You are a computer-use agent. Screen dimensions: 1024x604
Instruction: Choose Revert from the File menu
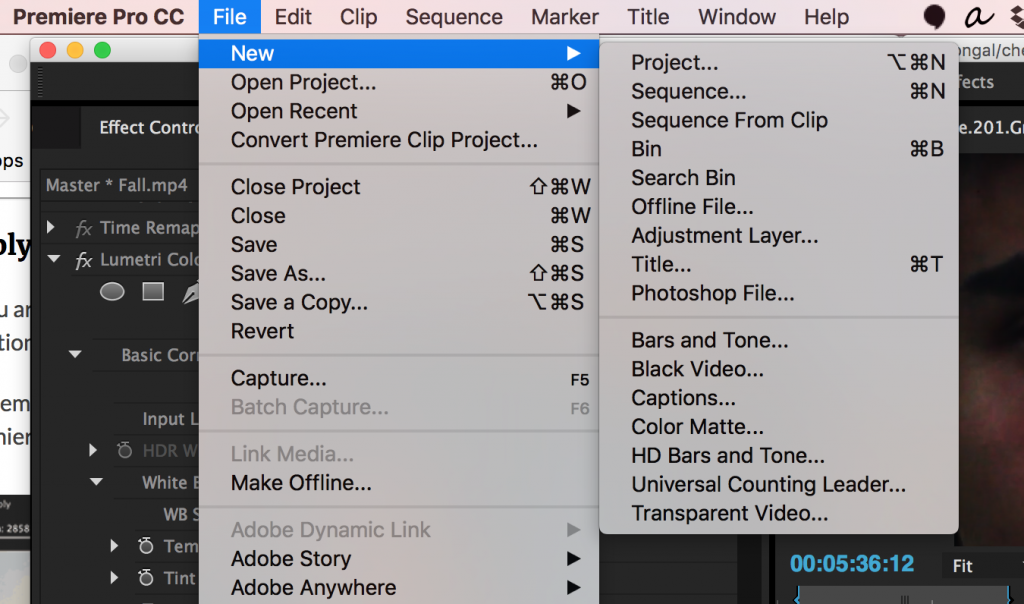pyautogui.click(x=399, y=331)
